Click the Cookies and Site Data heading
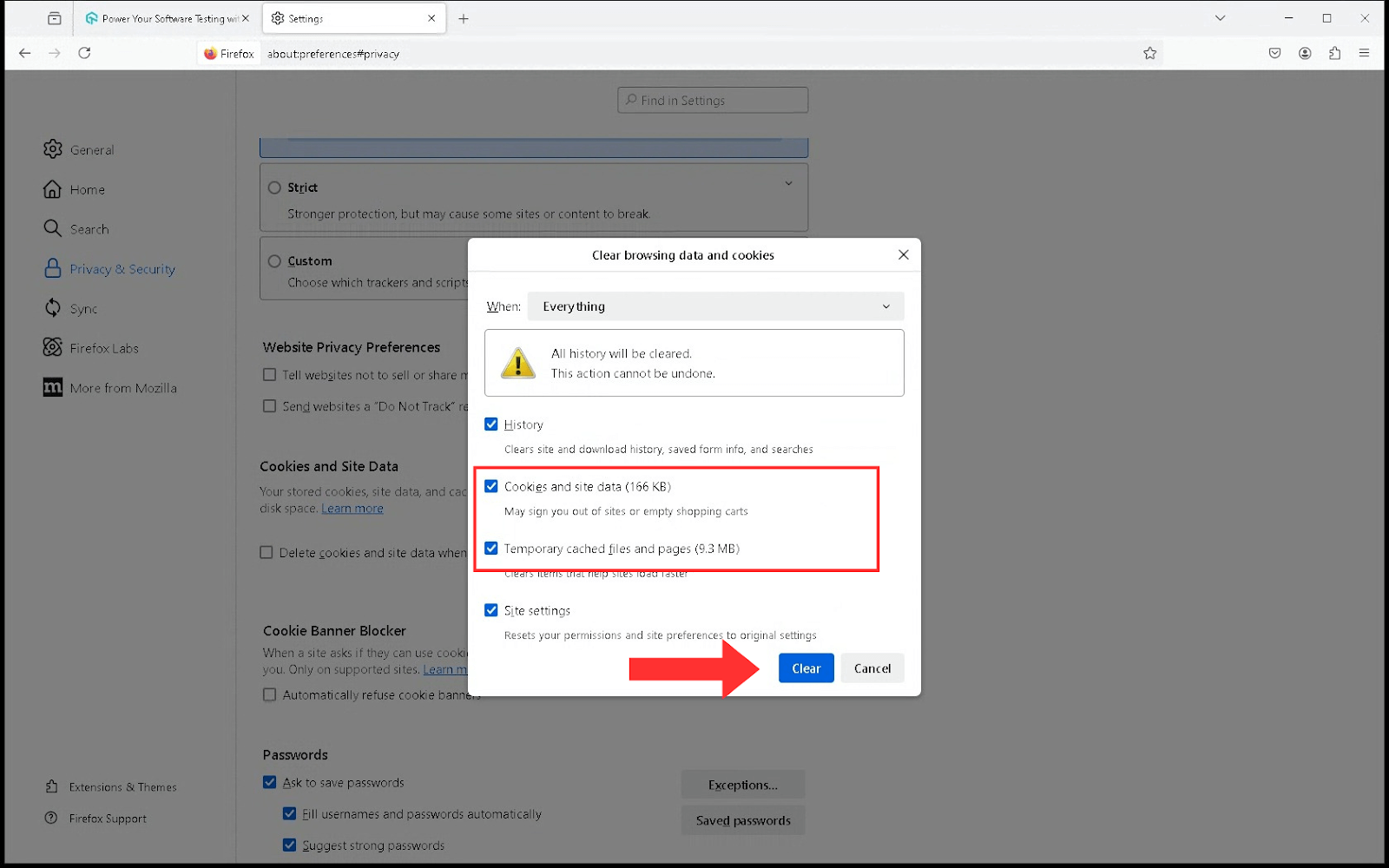The width and height of the screenshot is (1389, 868). click(329, 466)
